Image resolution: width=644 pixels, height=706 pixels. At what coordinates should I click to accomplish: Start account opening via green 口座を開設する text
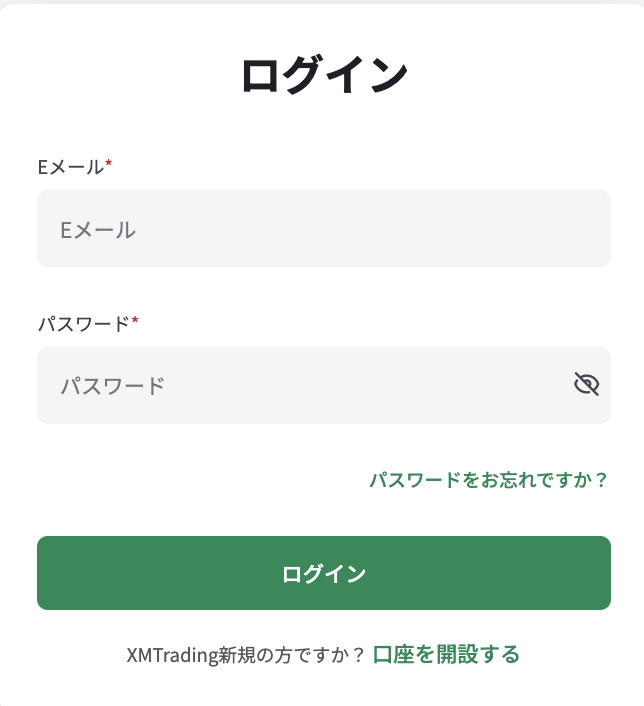click(446, 655)
